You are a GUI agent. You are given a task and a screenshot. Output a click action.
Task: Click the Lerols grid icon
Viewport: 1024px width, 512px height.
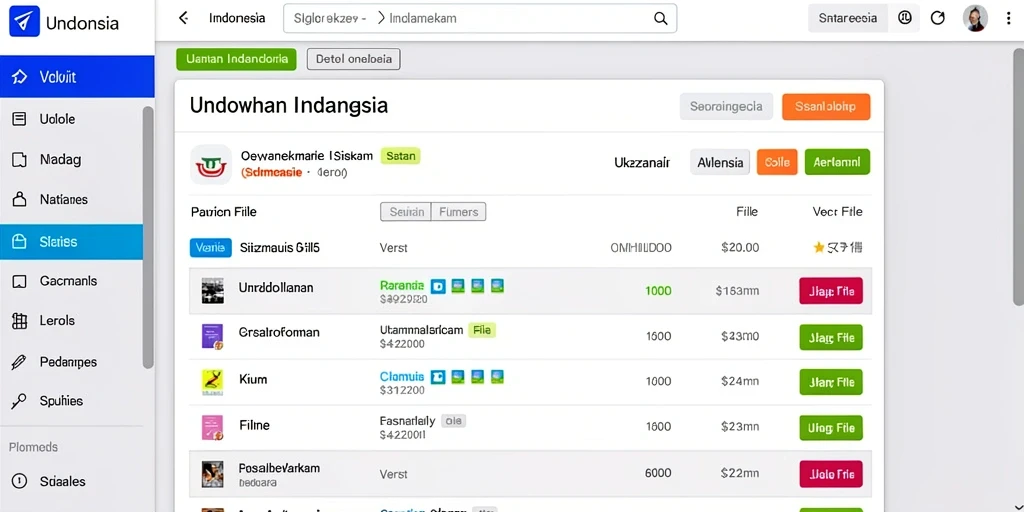click(20, 321)
